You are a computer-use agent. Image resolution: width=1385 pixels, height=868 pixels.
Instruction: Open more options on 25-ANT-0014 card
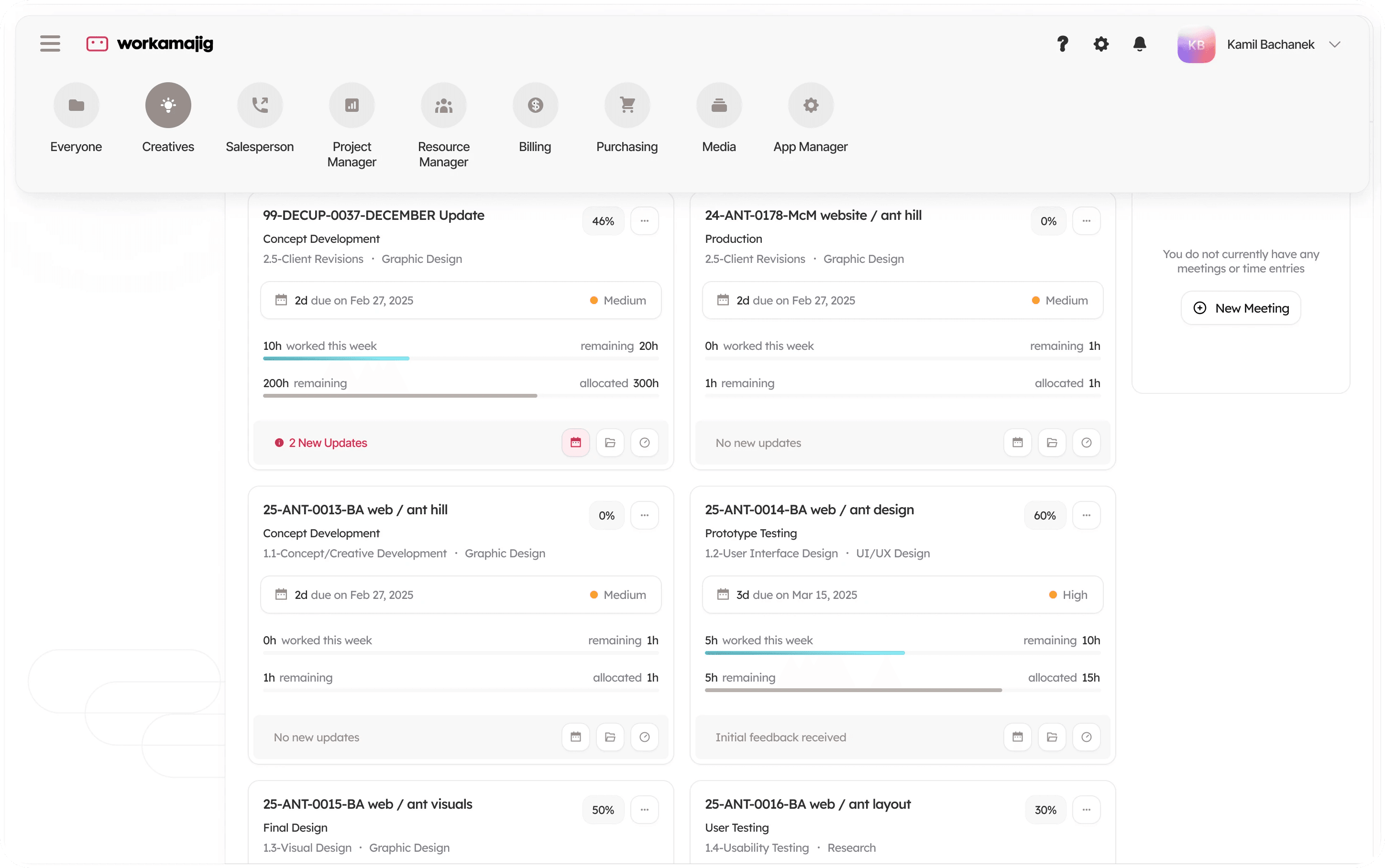(1087, 516)
